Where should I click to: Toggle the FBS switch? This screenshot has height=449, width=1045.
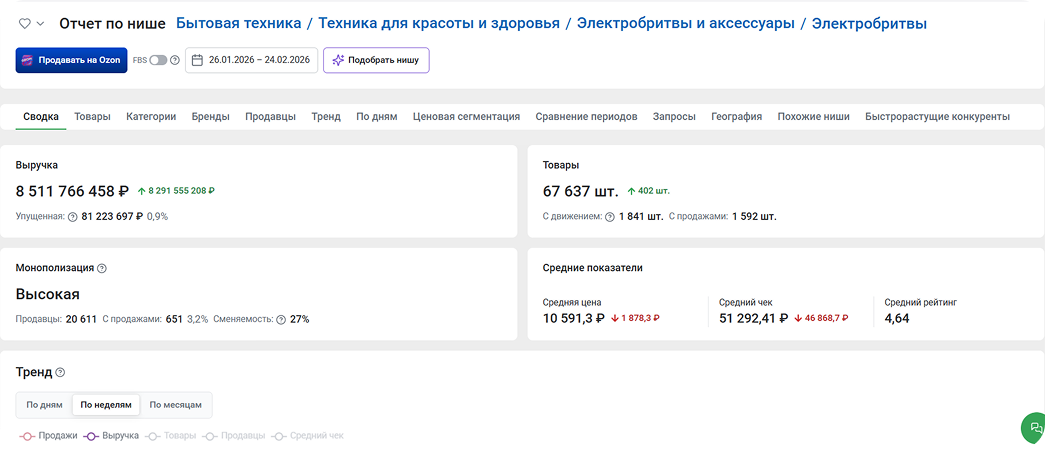coord(158,60)
